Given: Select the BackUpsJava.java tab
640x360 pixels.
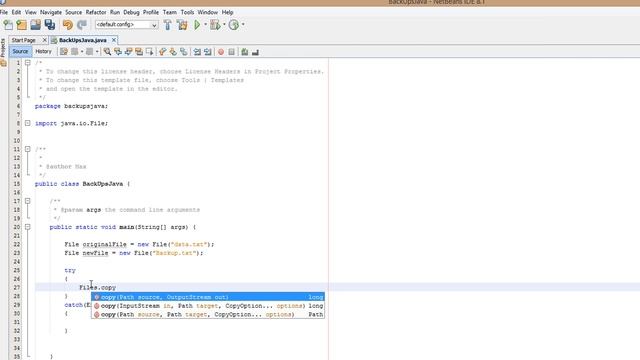Looking at the screenshot, I should coord(82,40).
